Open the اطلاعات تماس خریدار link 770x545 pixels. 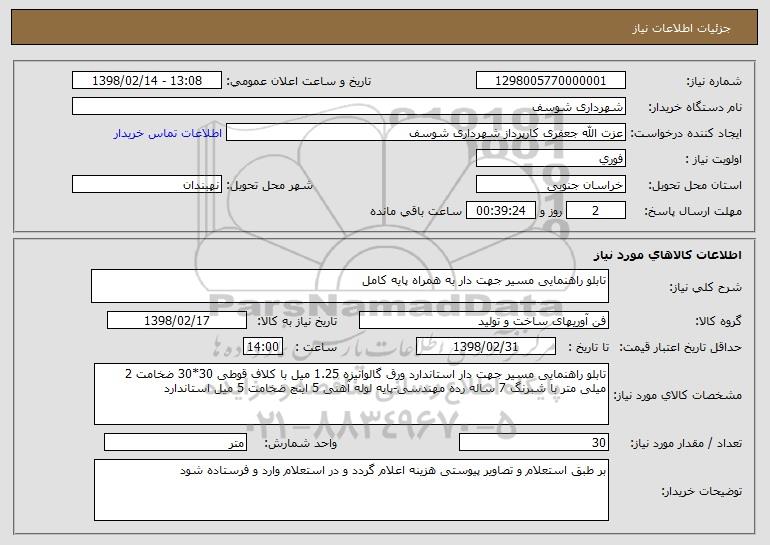[168, 133]
